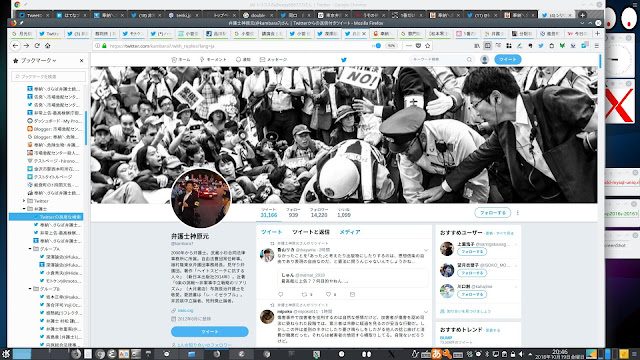Click retweet icon under the first tweet

pyautogui.click(x=304, y=294)
